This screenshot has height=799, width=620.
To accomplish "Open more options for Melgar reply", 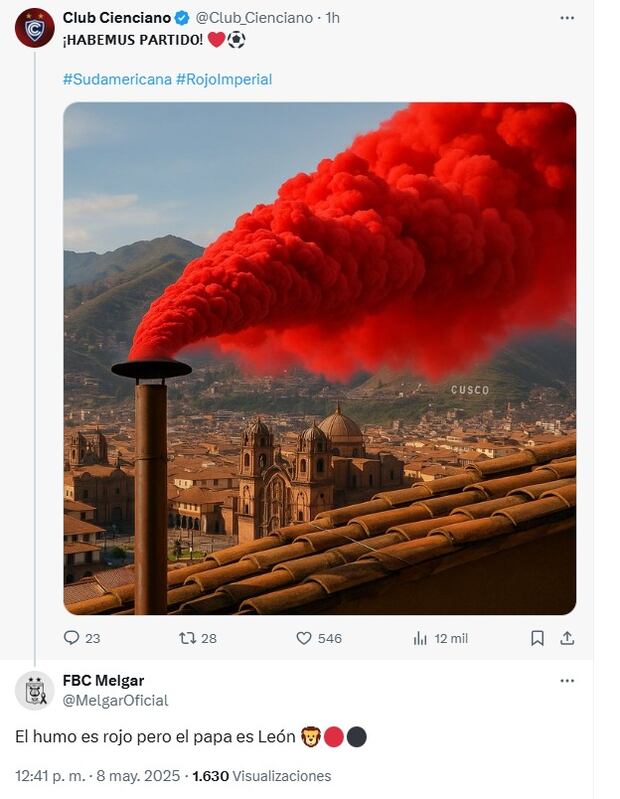I will point(567,681).
